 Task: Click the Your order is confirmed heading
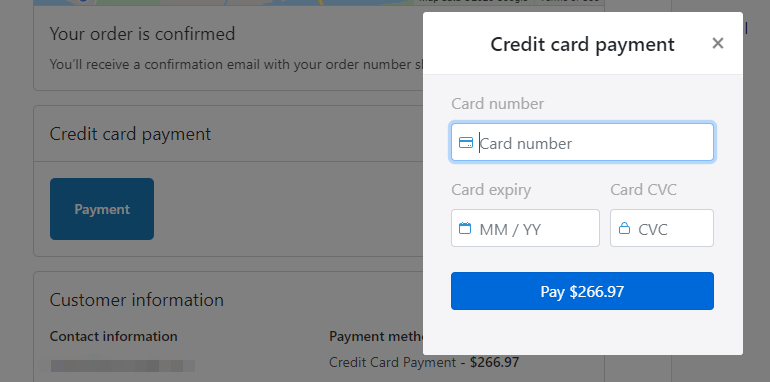pyautogui.click(x=142, y=34)
